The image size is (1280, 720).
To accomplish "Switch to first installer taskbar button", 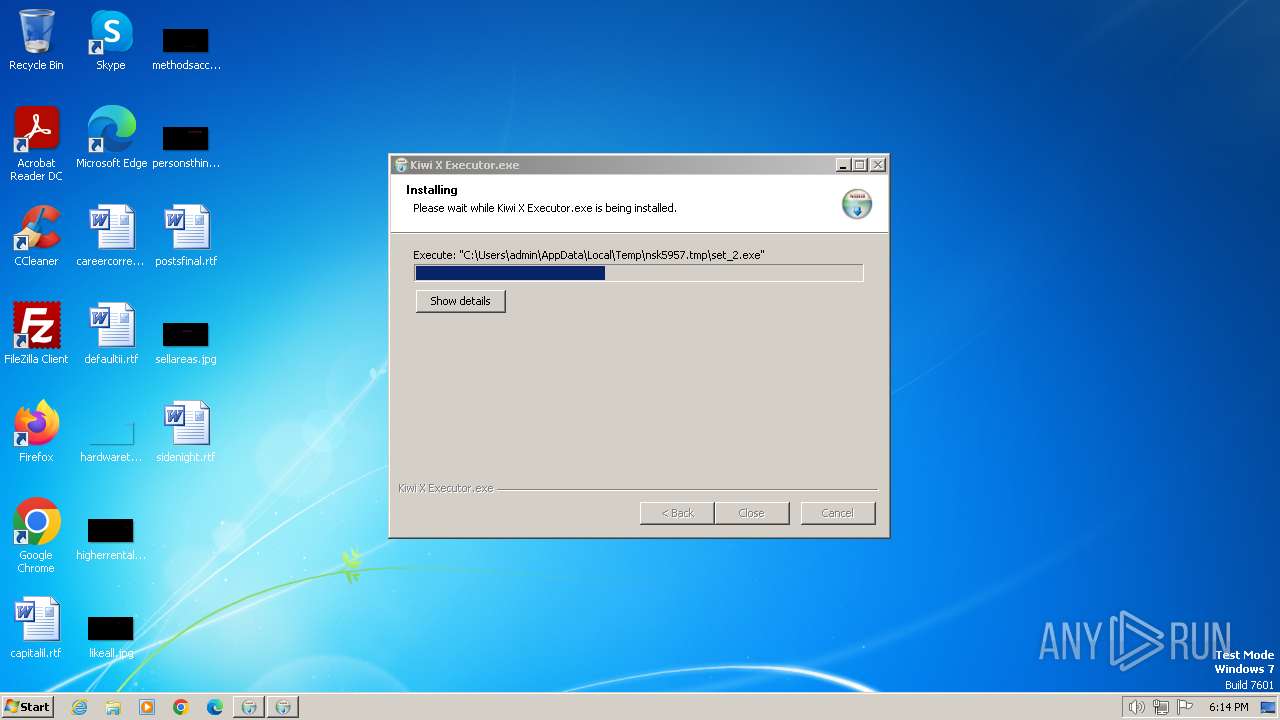I will coord(249,707).
